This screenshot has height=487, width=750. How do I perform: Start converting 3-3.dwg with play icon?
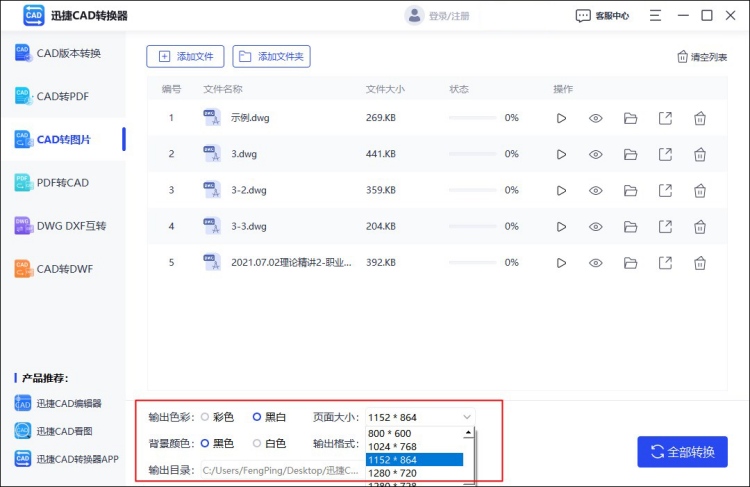tap(561, 227)
